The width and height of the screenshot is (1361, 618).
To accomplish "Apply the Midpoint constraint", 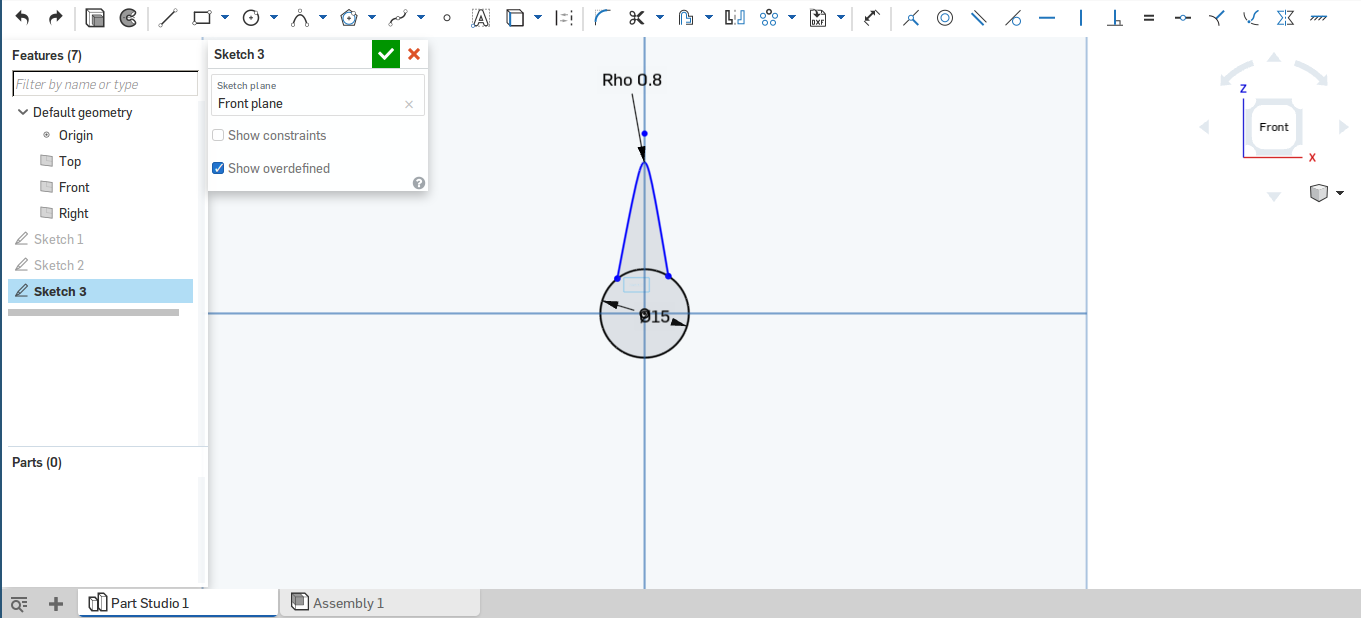I will 1183,17.
